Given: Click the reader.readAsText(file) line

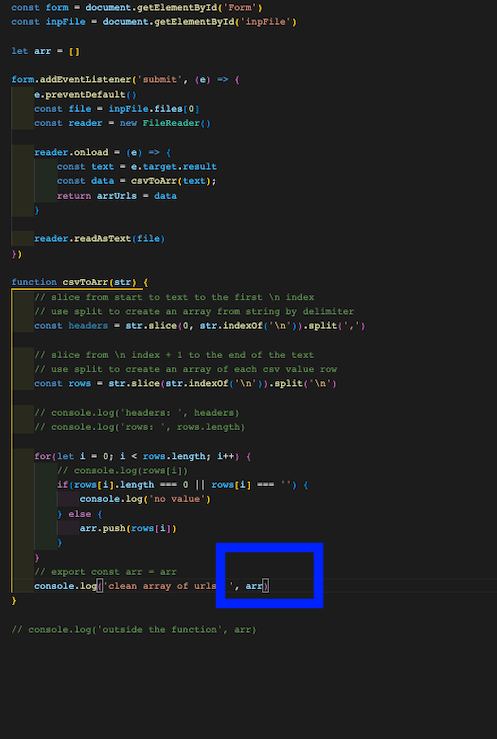Looking at the screenshot, I should click(99, 238).
